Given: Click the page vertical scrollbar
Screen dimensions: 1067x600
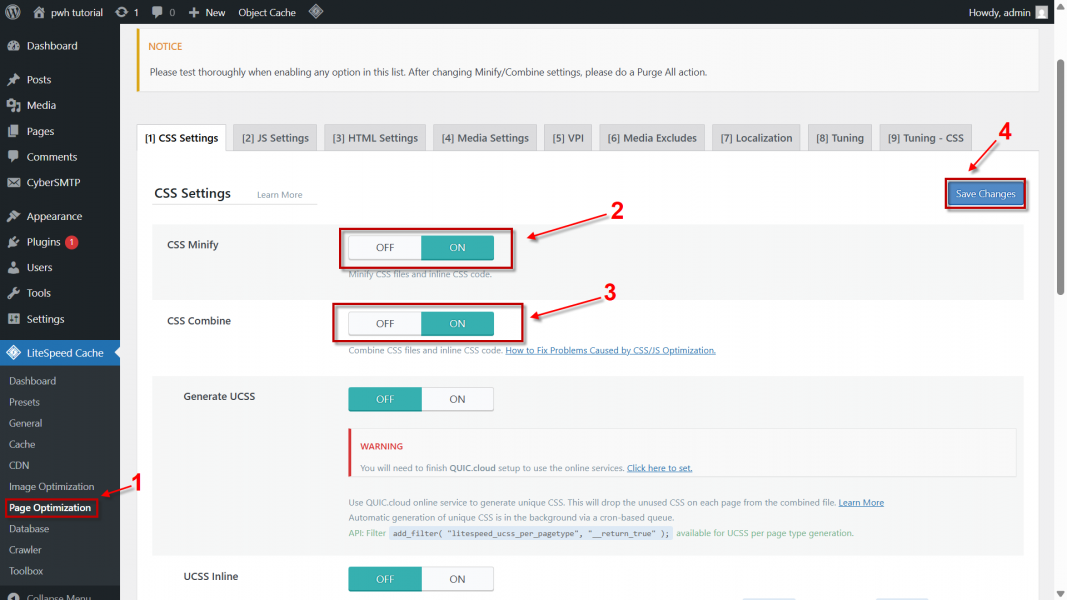Looking at the screenshot, I should [1060, 178].
